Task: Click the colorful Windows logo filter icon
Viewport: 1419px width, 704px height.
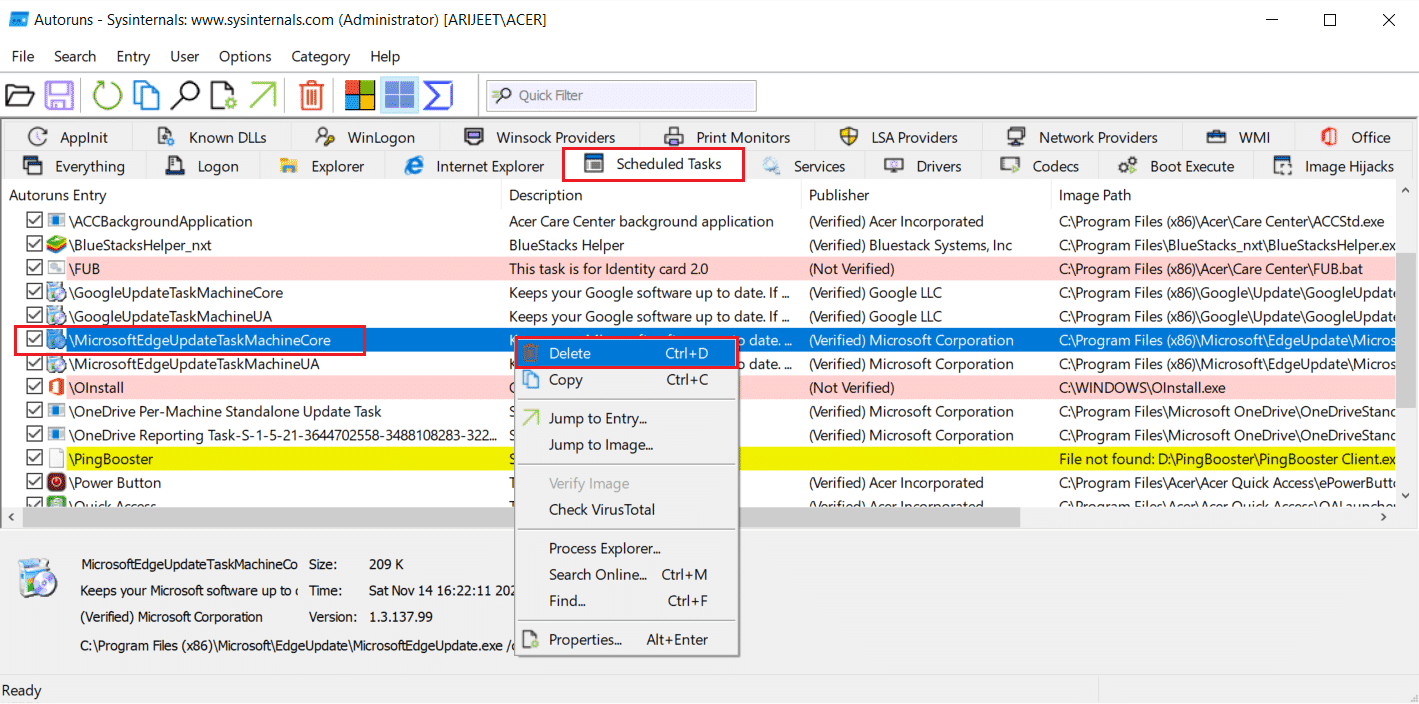Action: click(360, 96)
